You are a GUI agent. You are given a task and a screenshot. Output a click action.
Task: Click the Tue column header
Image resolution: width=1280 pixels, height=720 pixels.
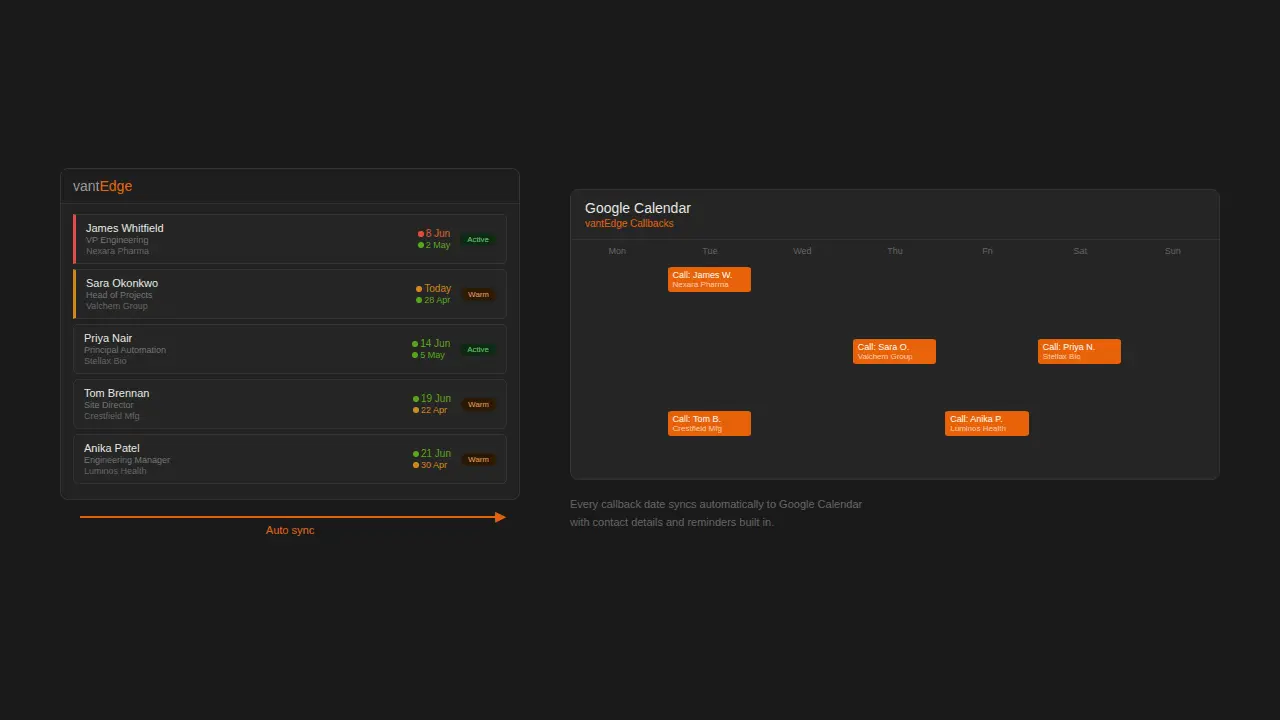point(710,251)
